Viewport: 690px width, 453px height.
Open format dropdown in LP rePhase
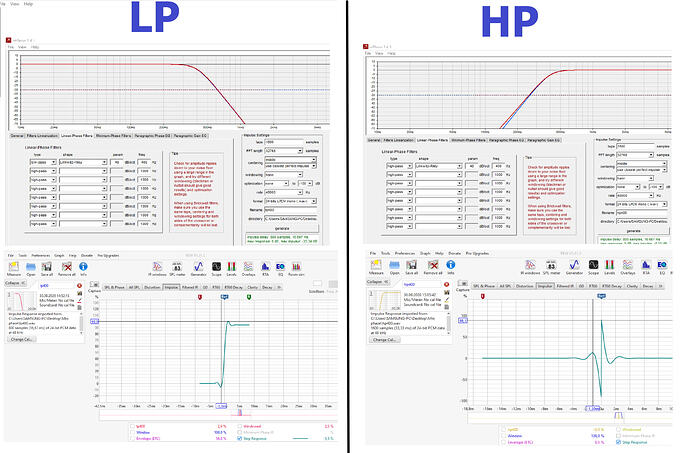click(x=290, y=201)
